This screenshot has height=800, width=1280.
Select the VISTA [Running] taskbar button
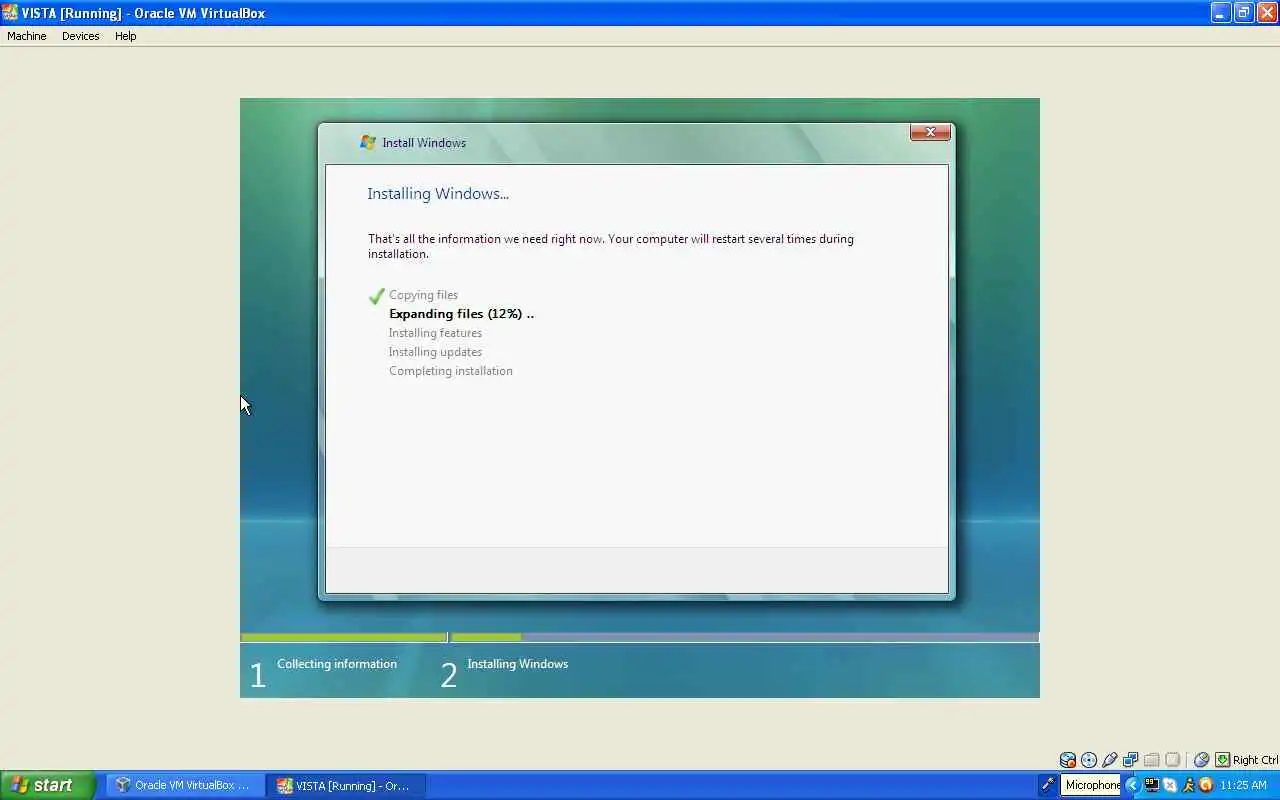(347, 785)
